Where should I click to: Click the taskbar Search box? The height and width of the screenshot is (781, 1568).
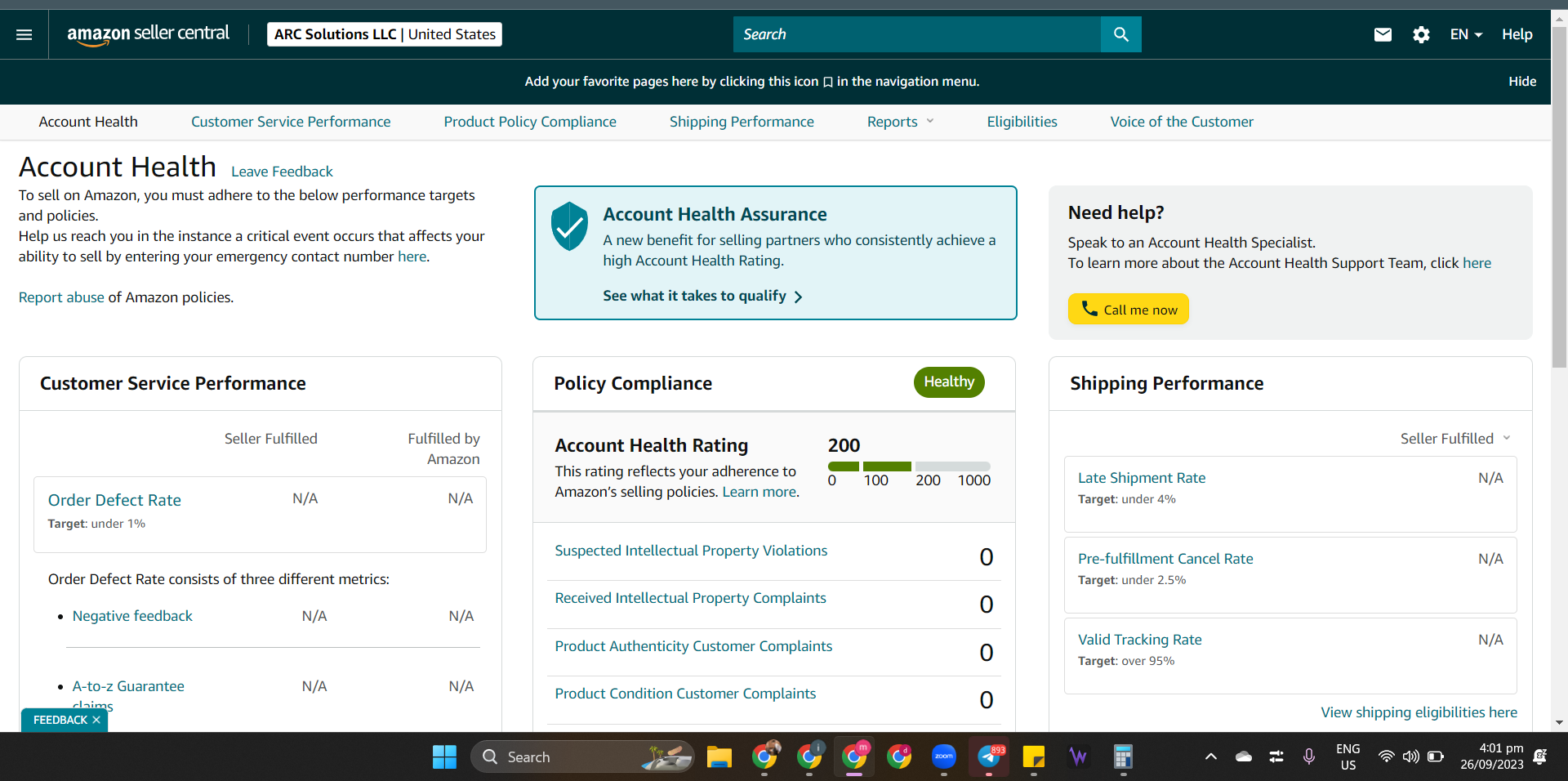pyautogui.click(x=582, y=757)
